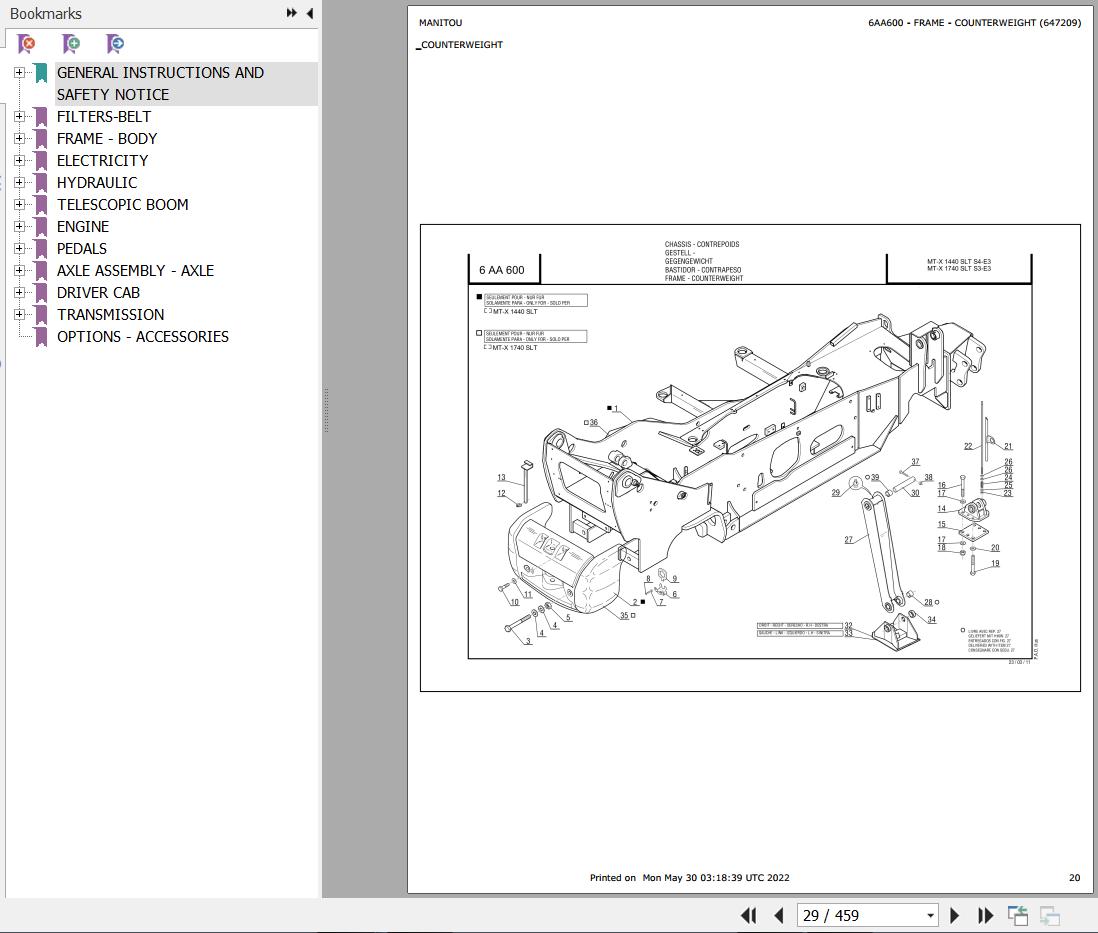Expand the FRAME - BODY bookmark node
This screenshot has height=933, width=1098.
tap(19, 139)
